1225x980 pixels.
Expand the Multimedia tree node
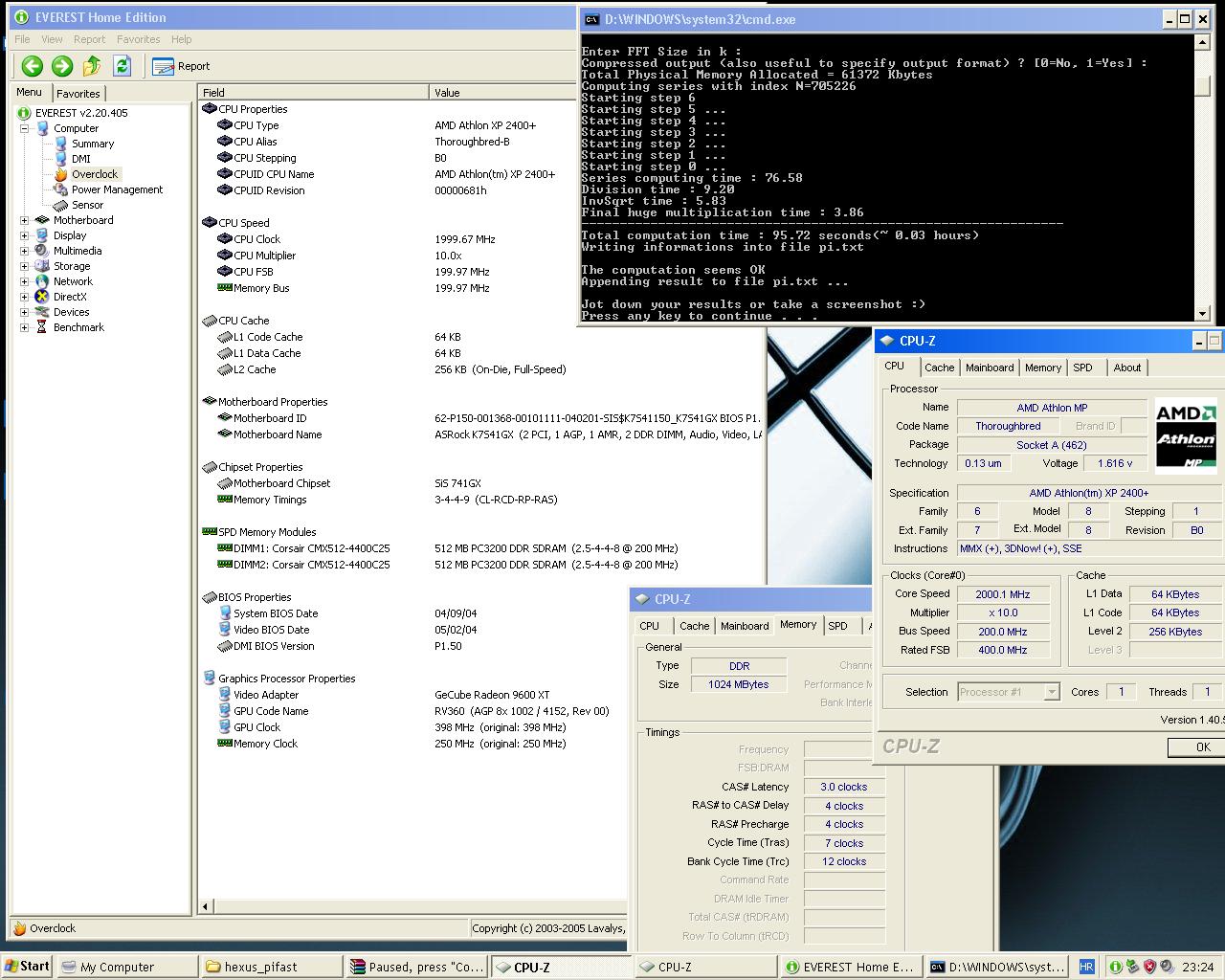click(24, 251)
